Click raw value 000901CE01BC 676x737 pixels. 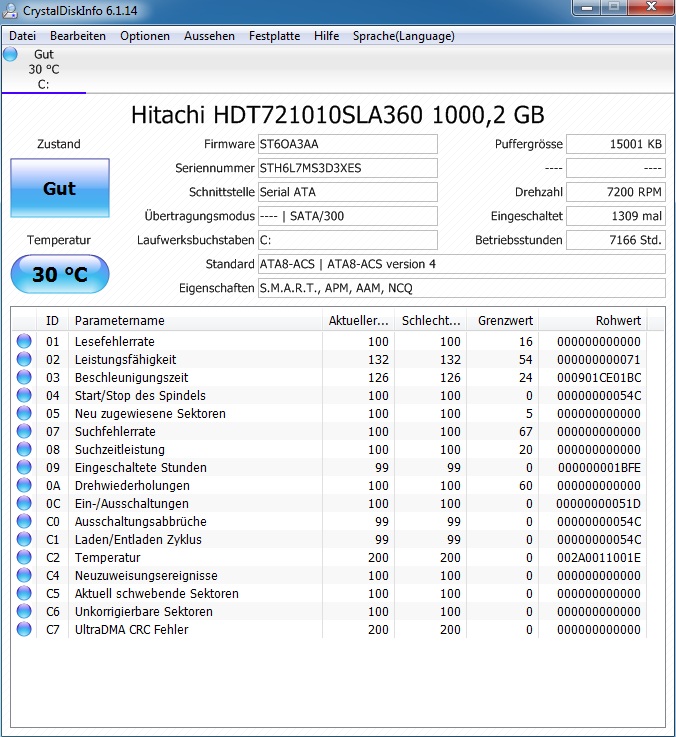(x=599, y=377)
